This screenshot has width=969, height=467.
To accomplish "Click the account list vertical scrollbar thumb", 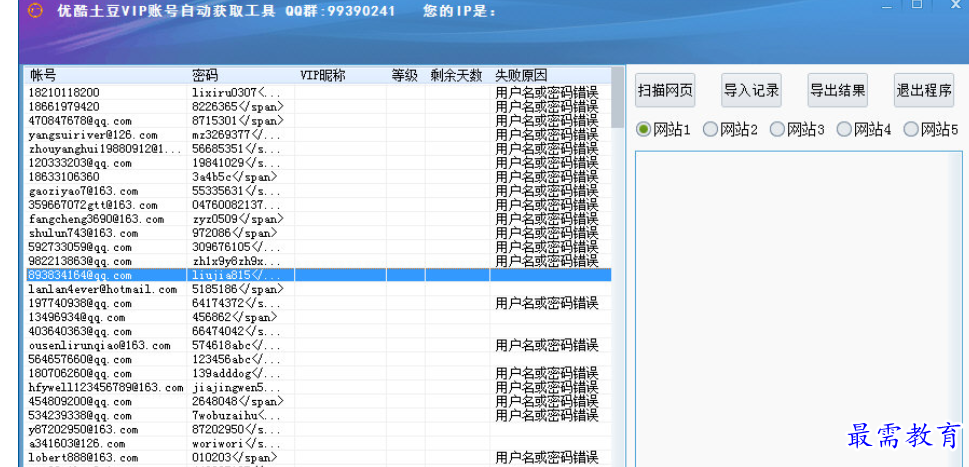I will [617, 97].
